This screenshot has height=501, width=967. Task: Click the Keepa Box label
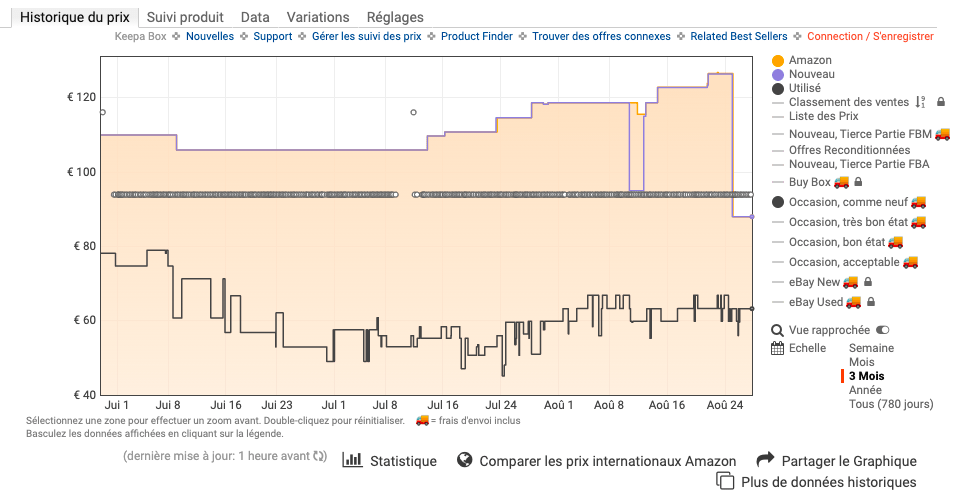pyautogui.click(x=141, y=36)
